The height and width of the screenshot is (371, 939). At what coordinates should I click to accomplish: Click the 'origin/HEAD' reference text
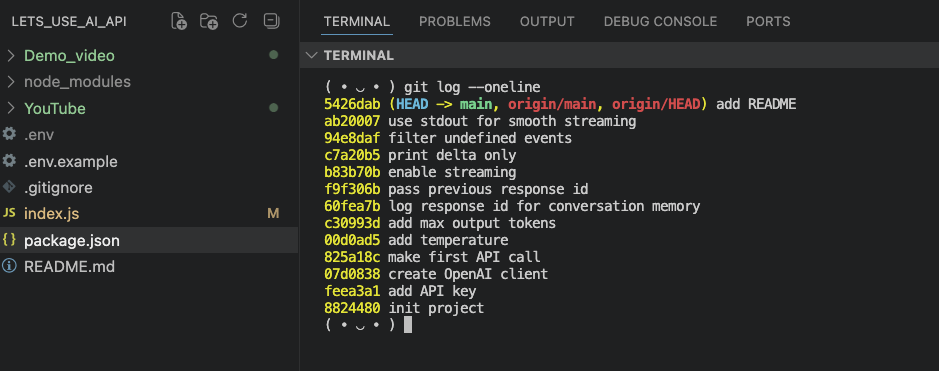656,105
